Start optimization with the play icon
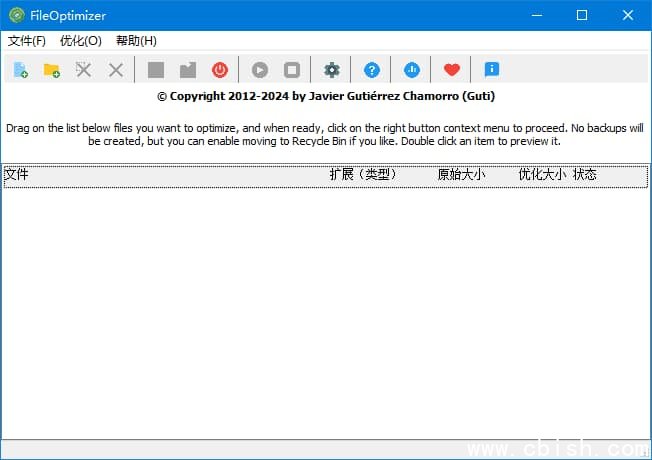652x460 pixels. click(260, 70)
